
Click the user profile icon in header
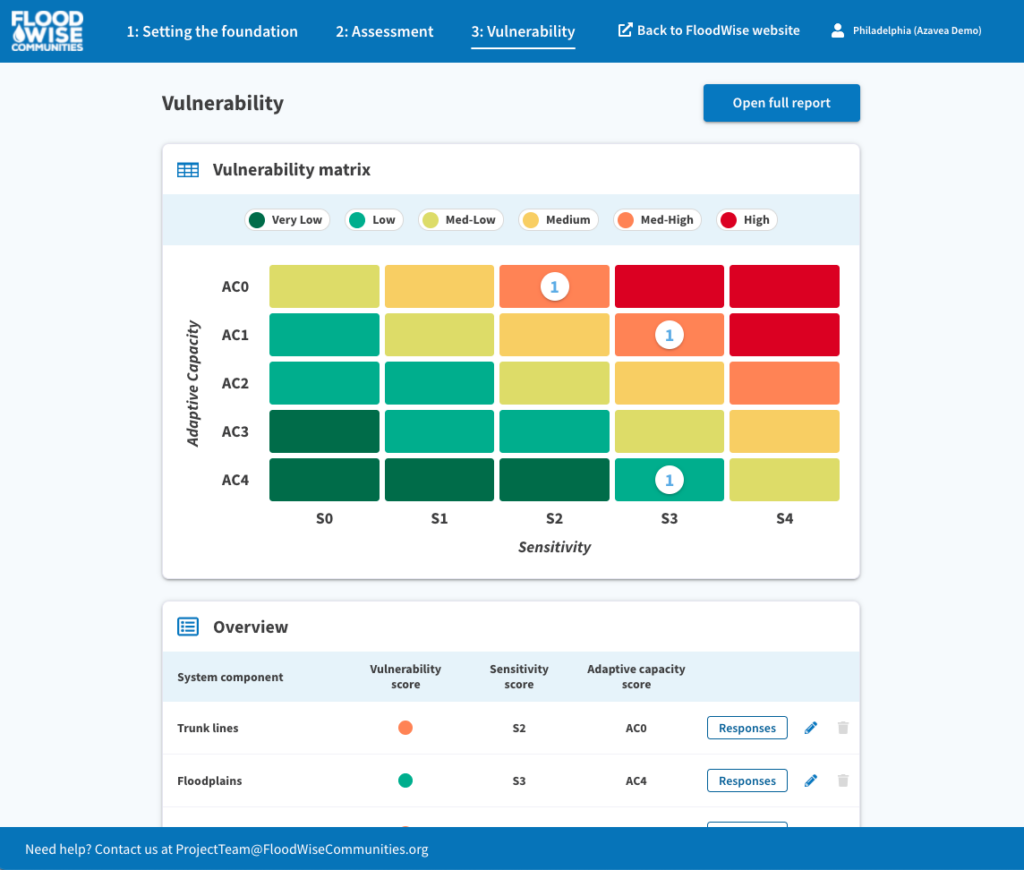pyautogui.click(x=838, y=31)
